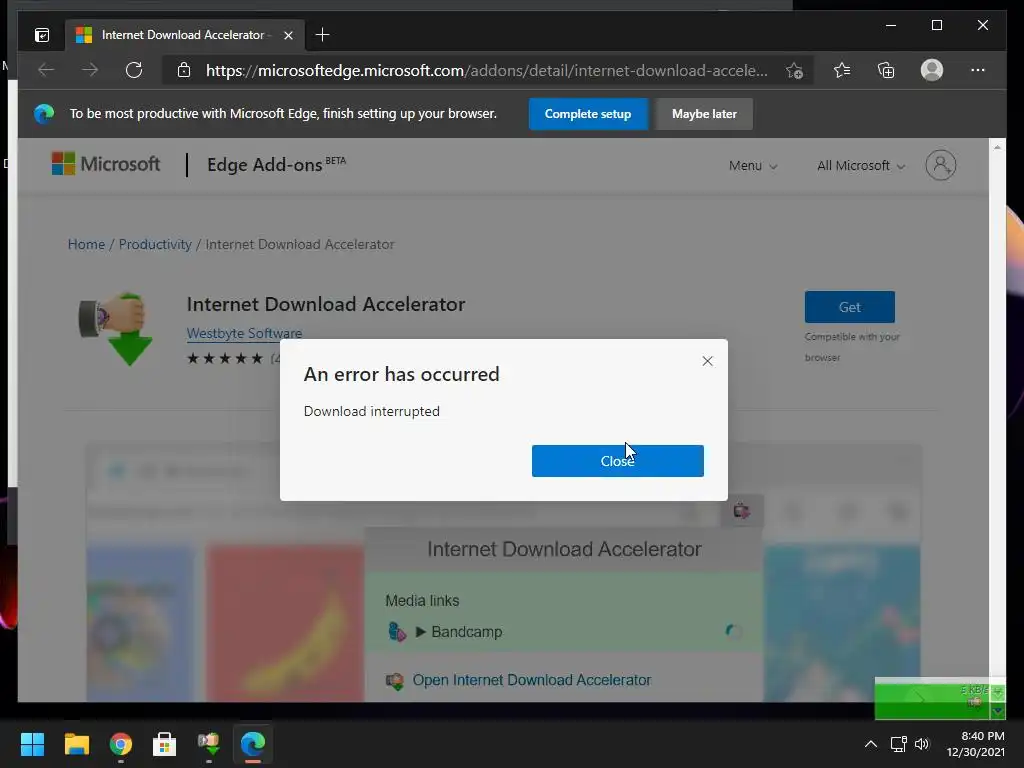This screenshot has width=1024, height=768.
Task: Close the error dialog with the Close button
Action: (x=617, y=461)
